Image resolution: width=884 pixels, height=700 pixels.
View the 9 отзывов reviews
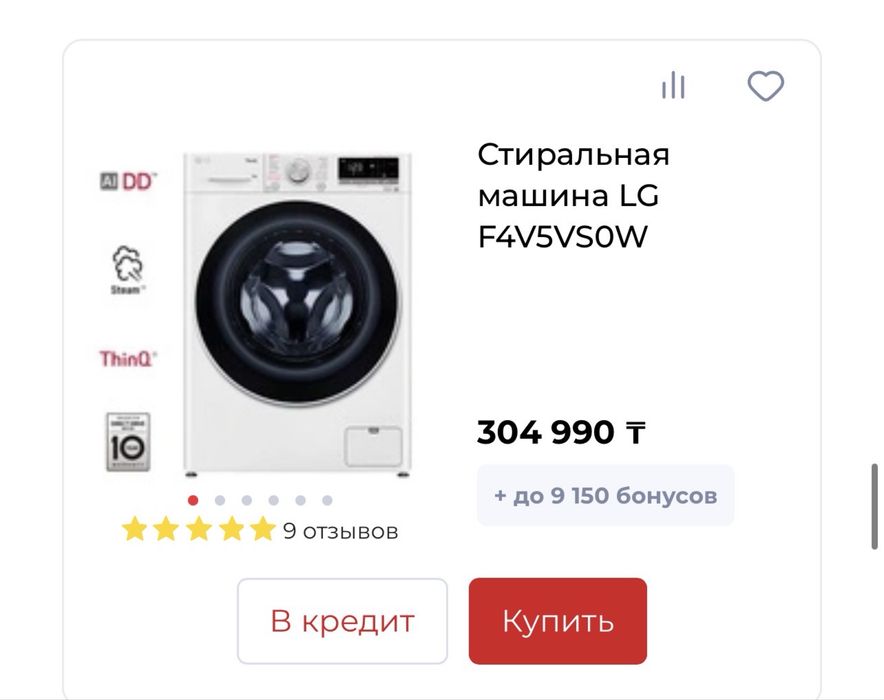[x=341, y=531]
